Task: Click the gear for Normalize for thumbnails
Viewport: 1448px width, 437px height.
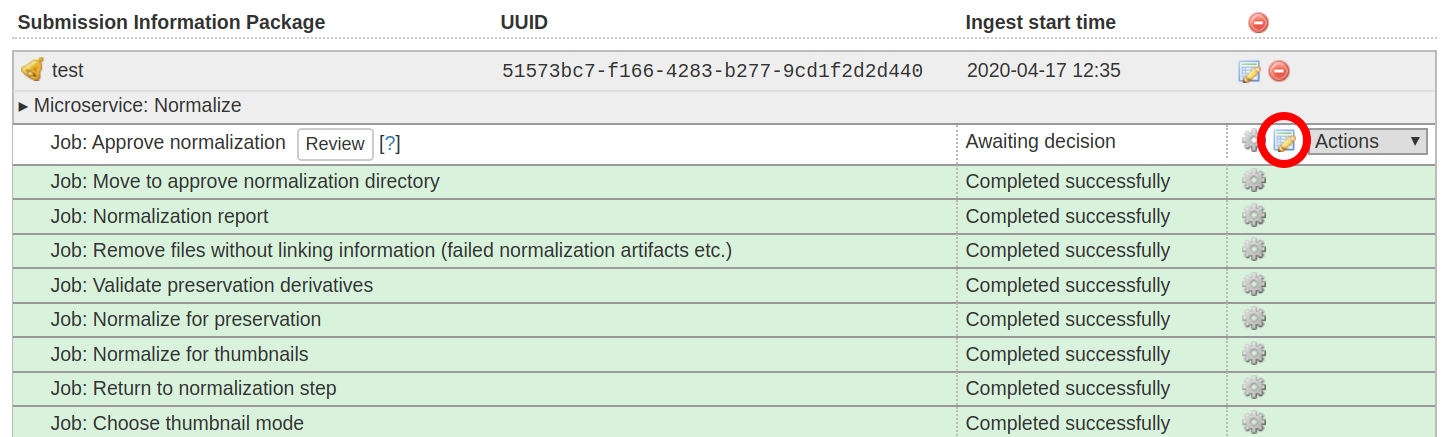Action: [x=1253, y=354]
